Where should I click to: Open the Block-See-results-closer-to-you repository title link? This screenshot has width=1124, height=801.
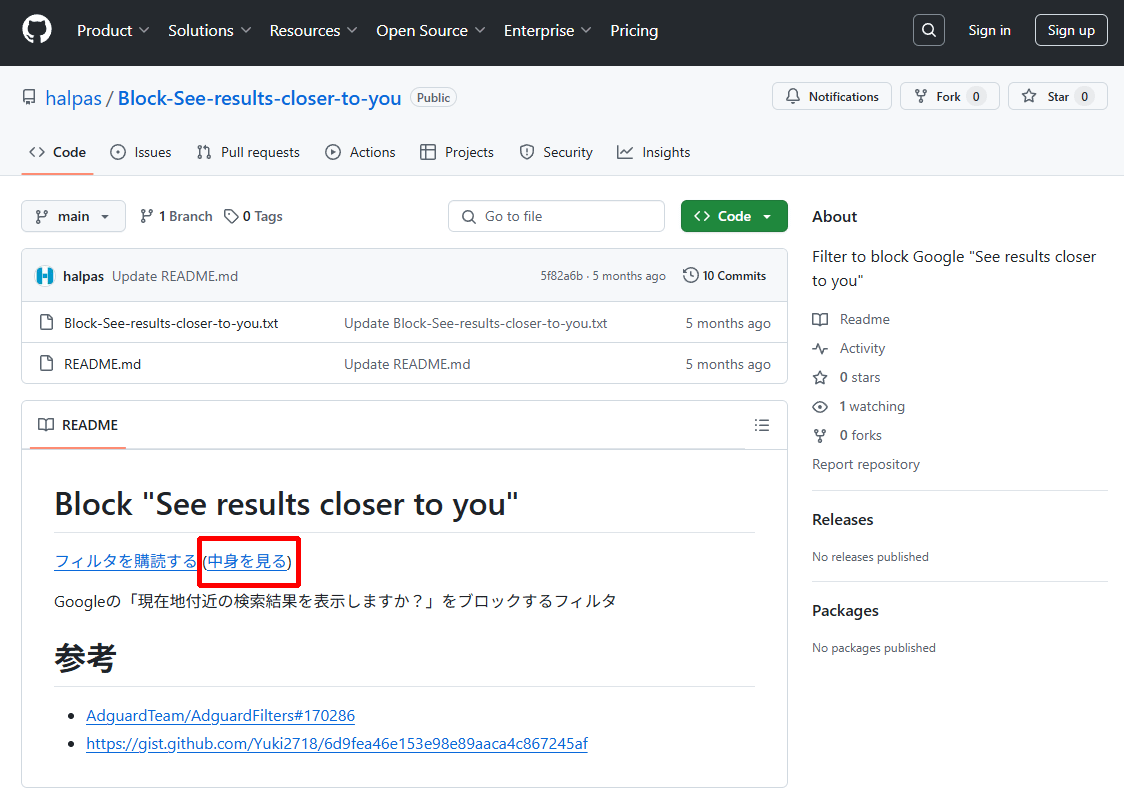[259, 98]
